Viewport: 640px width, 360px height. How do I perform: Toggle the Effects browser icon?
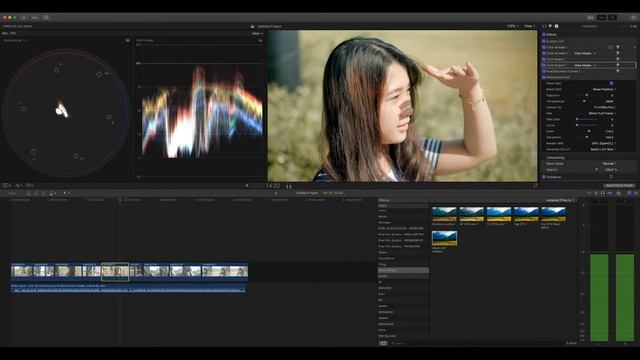pos(629,193)
